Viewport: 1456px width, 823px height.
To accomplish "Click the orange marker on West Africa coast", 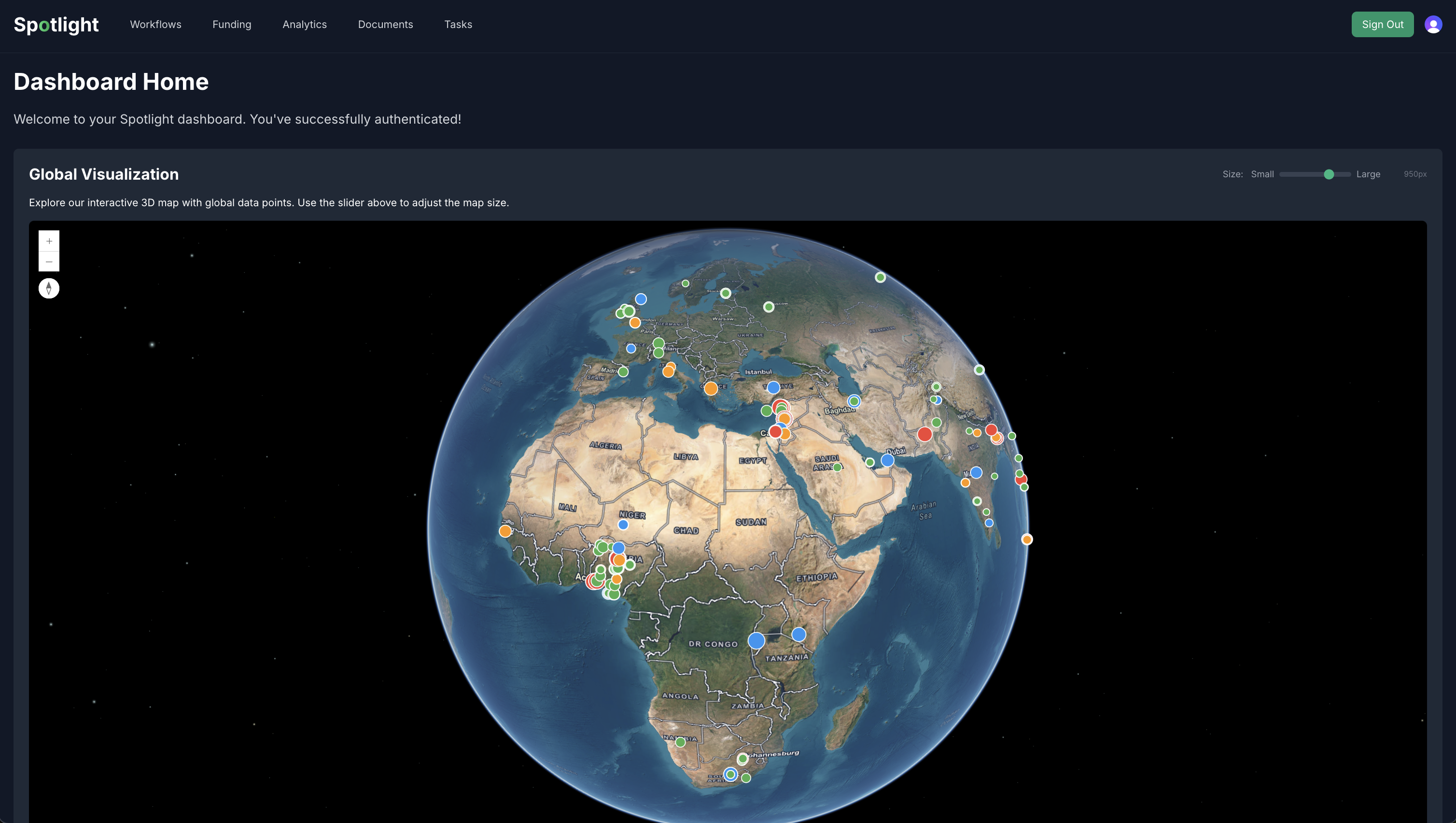I will click(x=505, y=531).
